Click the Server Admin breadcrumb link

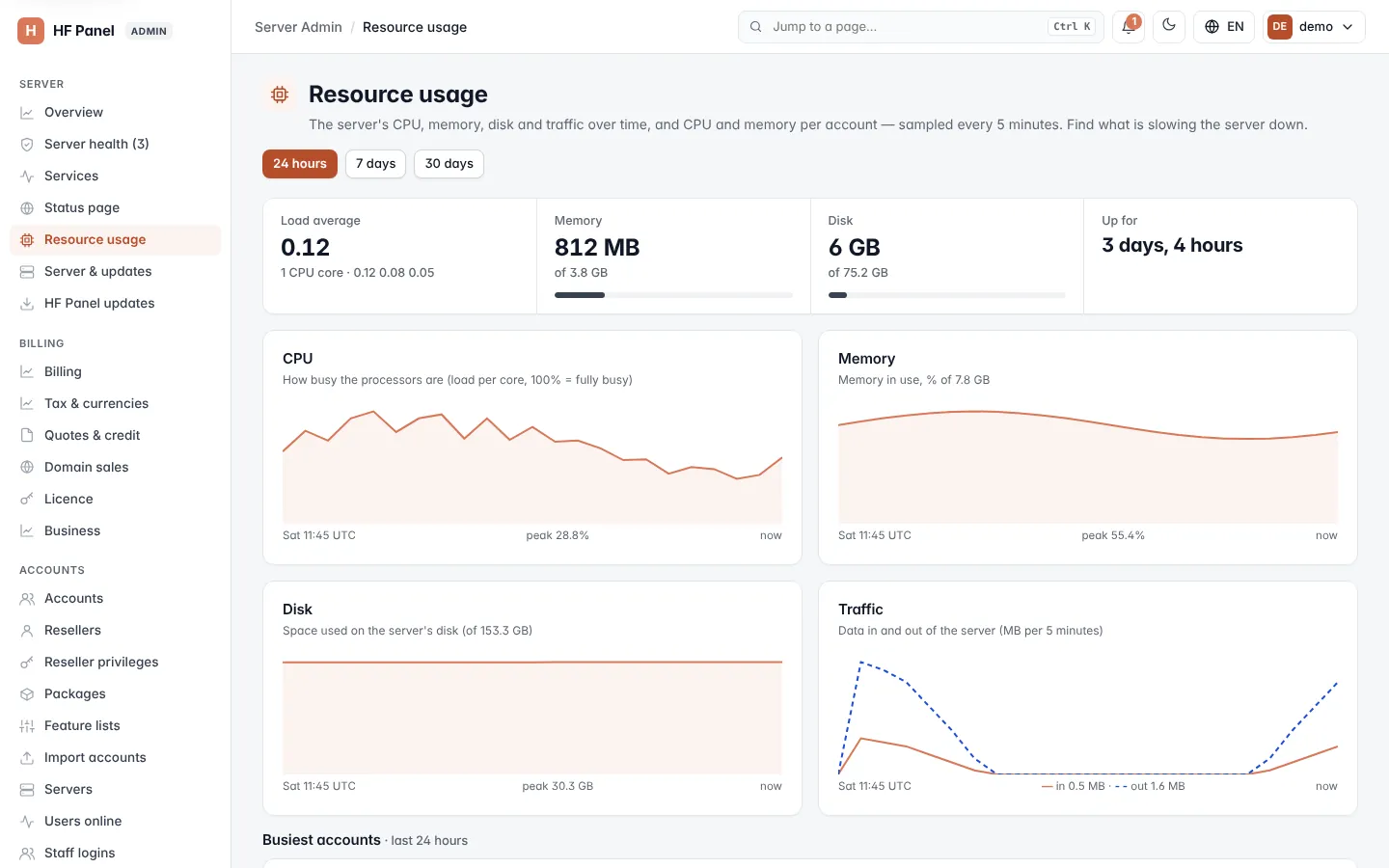[x=298, y=27]
